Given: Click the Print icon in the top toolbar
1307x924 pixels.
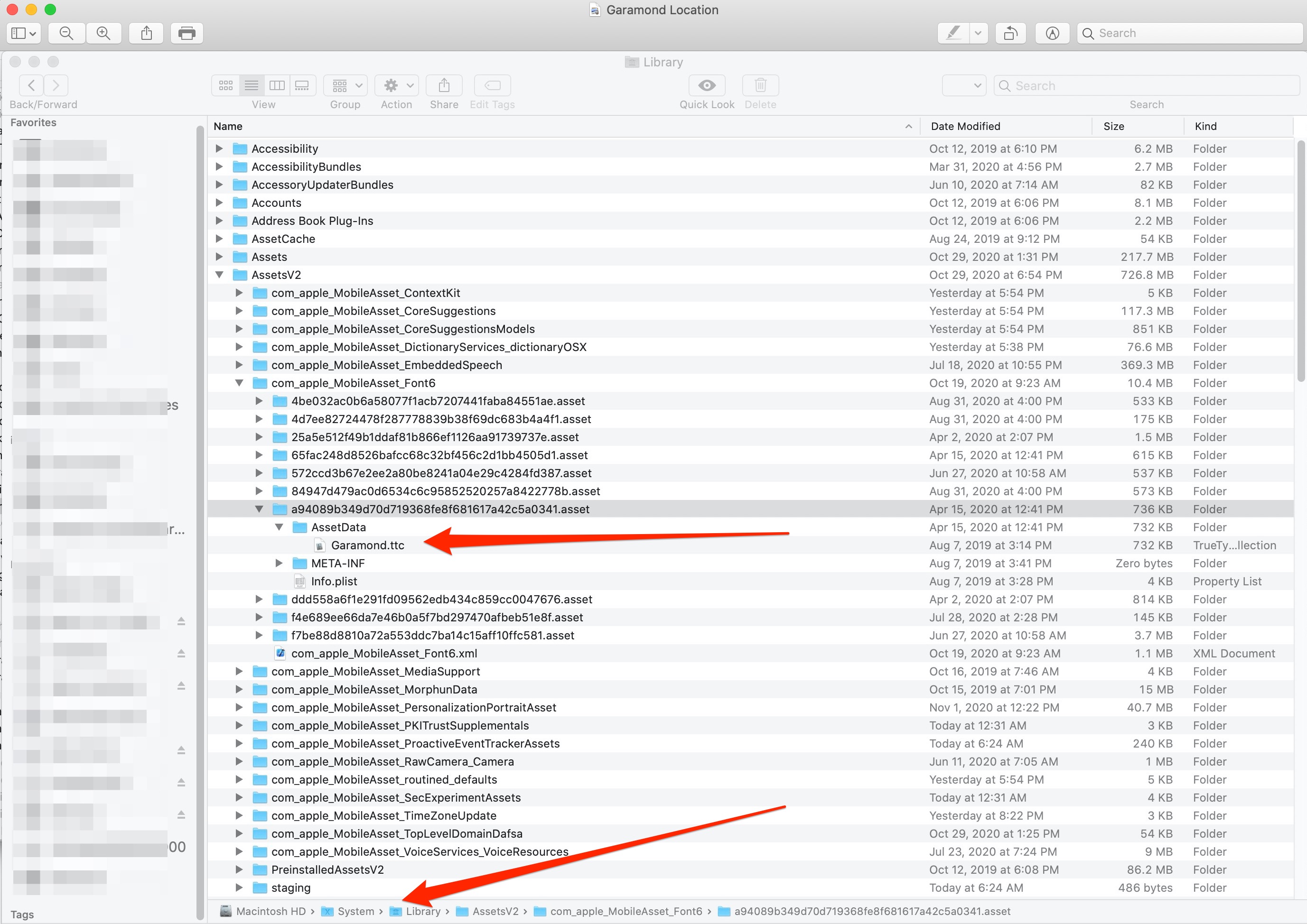Looking at the screenshot, I should (187, 32).
